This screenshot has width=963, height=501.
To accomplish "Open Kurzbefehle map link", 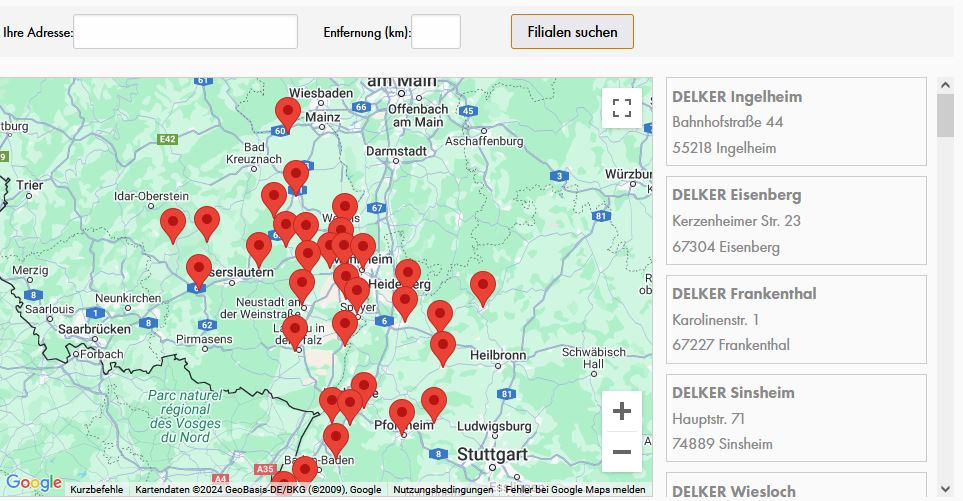I will [x=96, y=489].
